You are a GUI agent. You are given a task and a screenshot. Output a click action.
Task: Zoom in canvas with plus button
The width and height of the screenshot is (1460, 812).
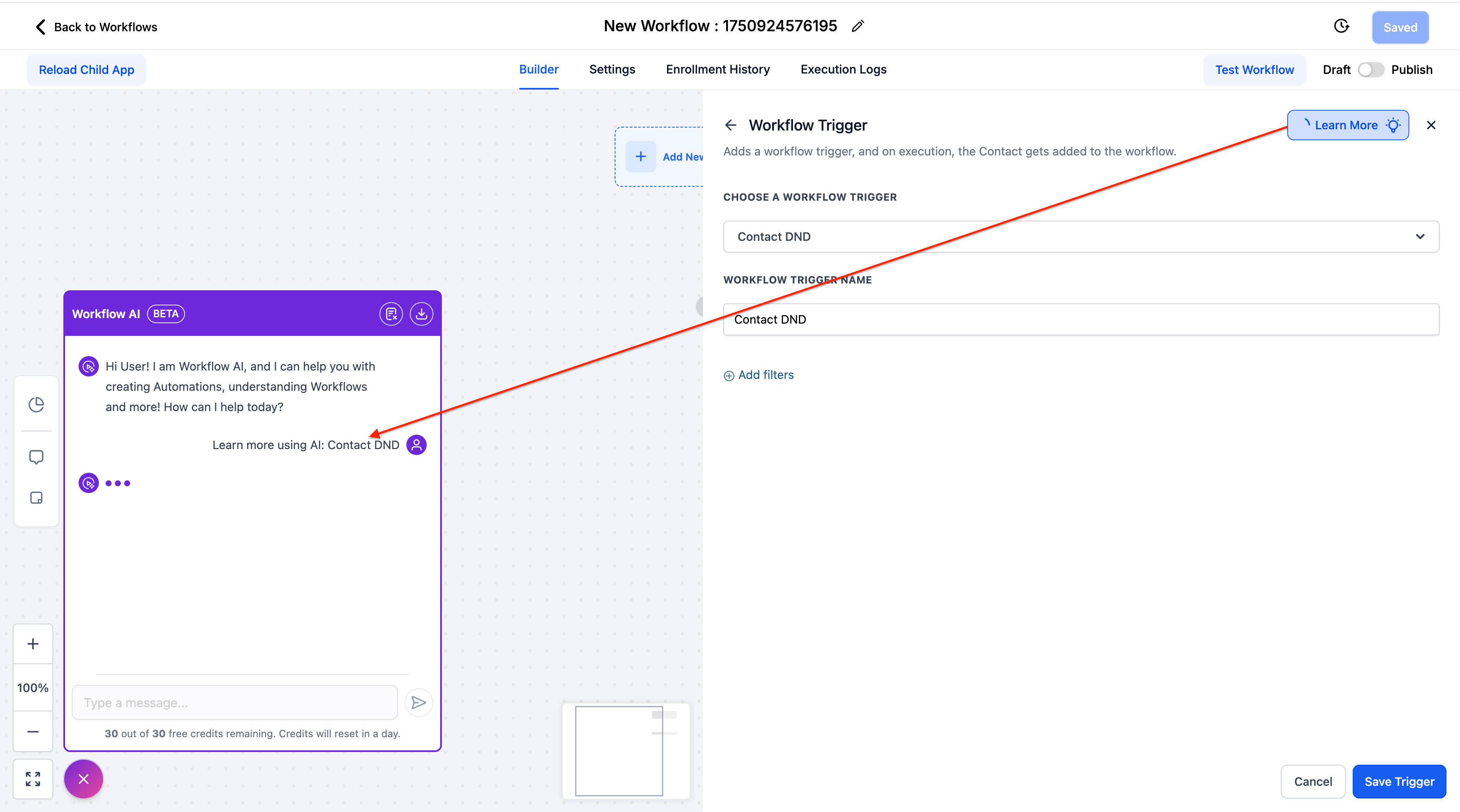click(33, 644)
